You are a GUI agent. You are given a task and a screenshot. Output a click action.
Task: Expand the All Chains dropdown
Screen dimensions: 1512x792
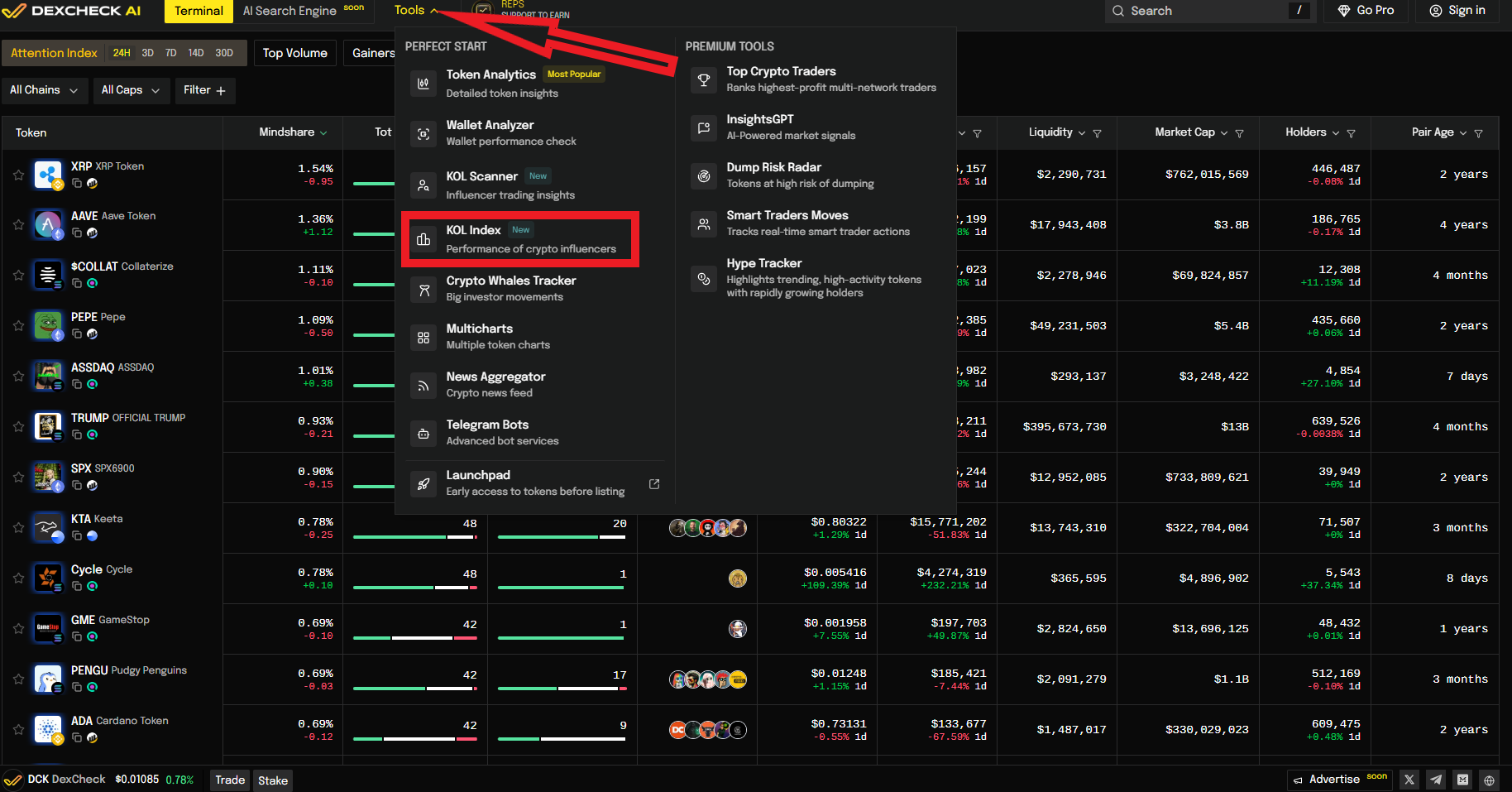[43, 90]
